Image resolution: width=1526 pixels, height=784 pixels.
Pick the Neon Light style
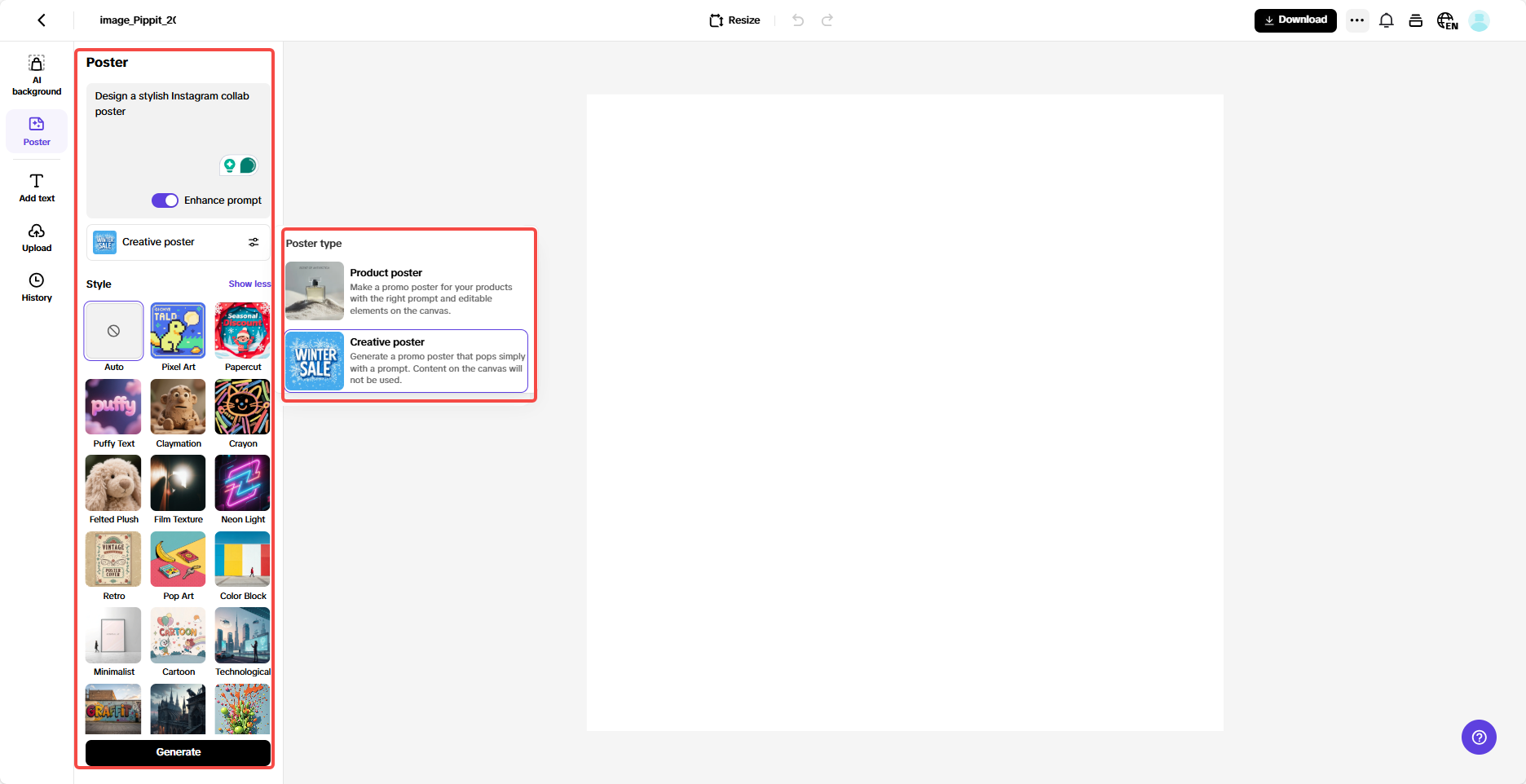click(x=242, y=483)
